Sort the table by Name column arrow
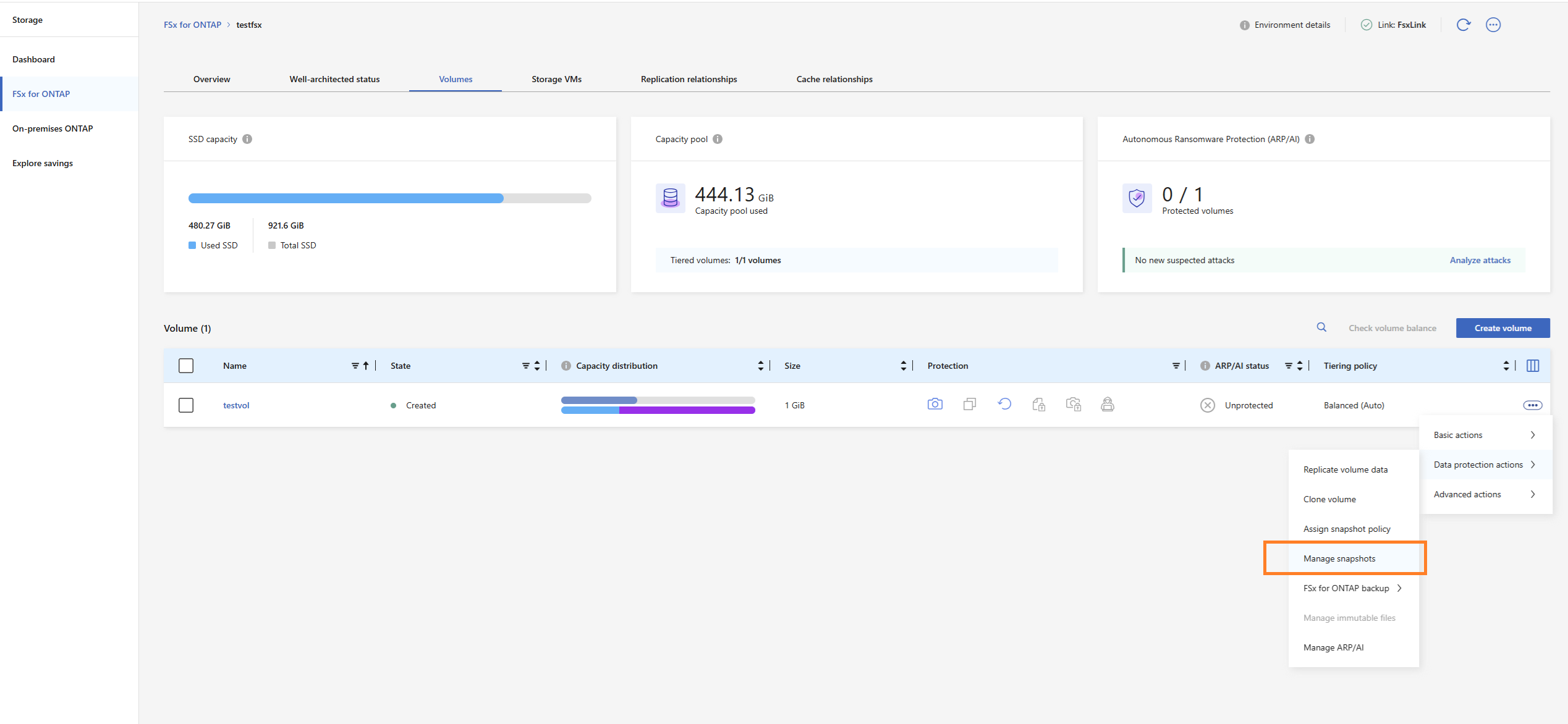Screen dimensions: 1568x724 366,366
